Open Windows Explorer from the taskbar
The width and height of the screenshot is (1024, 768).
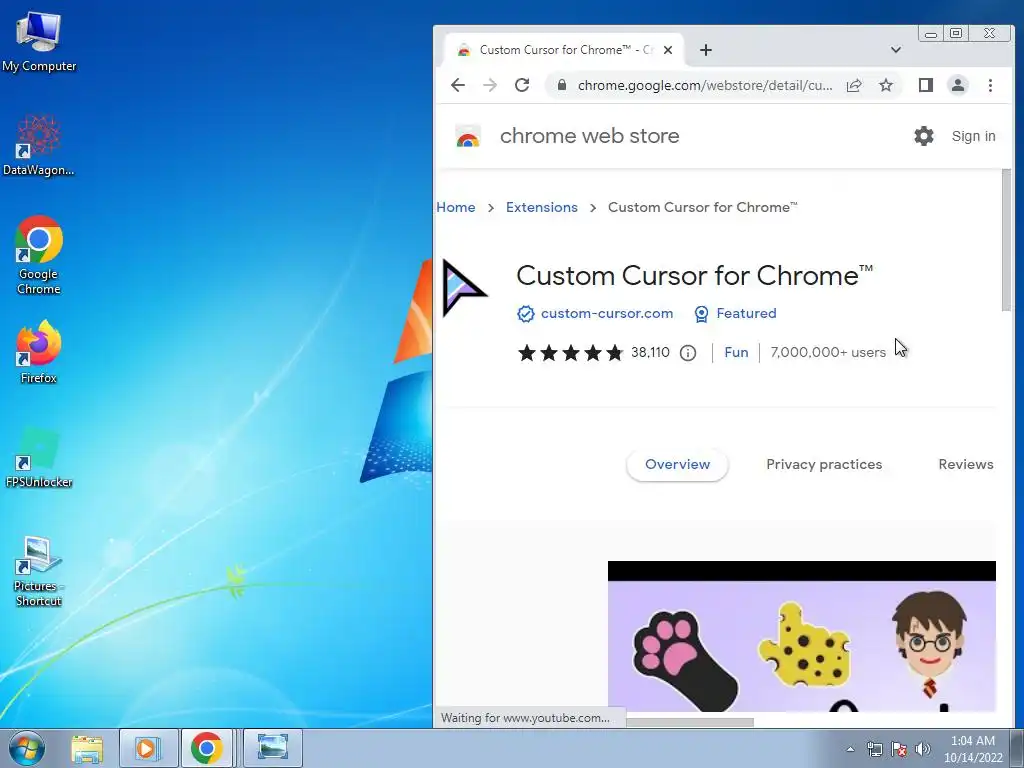pyautogui.click(x=87, y=748)
